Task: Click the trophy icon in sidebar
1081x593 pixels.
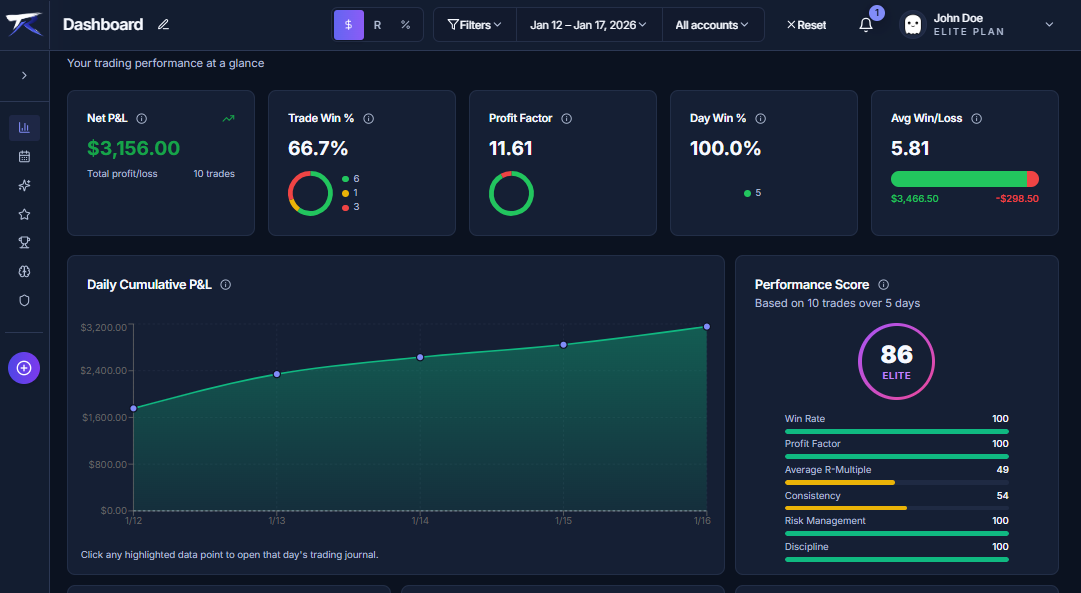Action: point(24,243)
